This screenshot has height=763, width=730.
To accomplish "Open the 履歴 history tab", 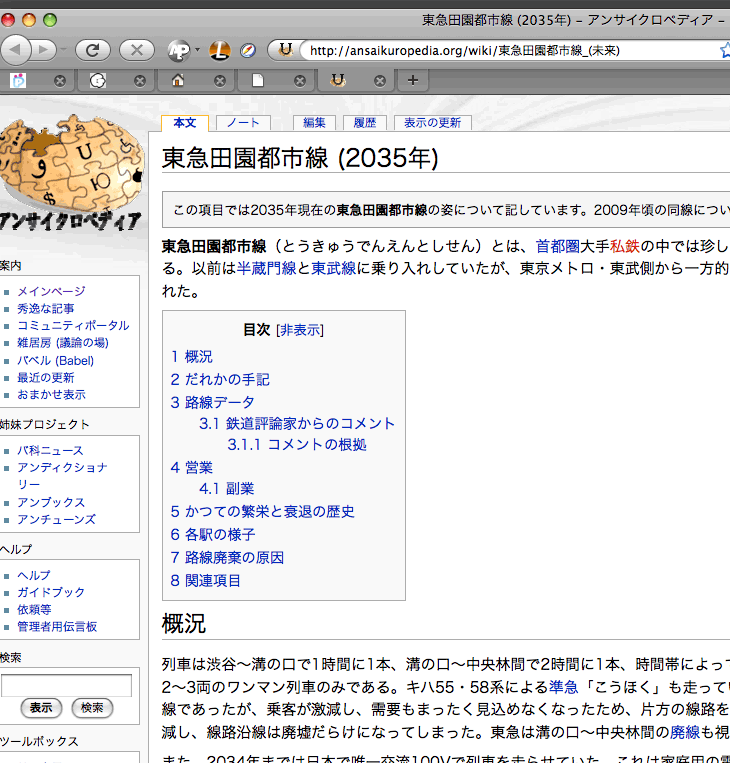I will pyautogui.click(x=365, y=123).
